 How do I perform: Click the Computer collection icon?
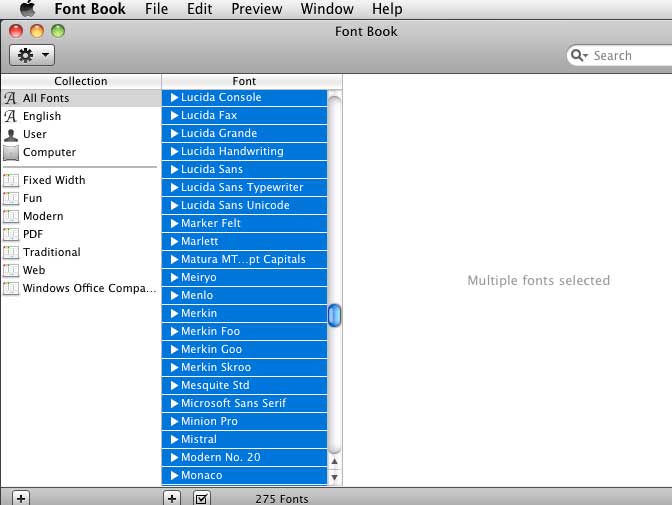point(11,153)
